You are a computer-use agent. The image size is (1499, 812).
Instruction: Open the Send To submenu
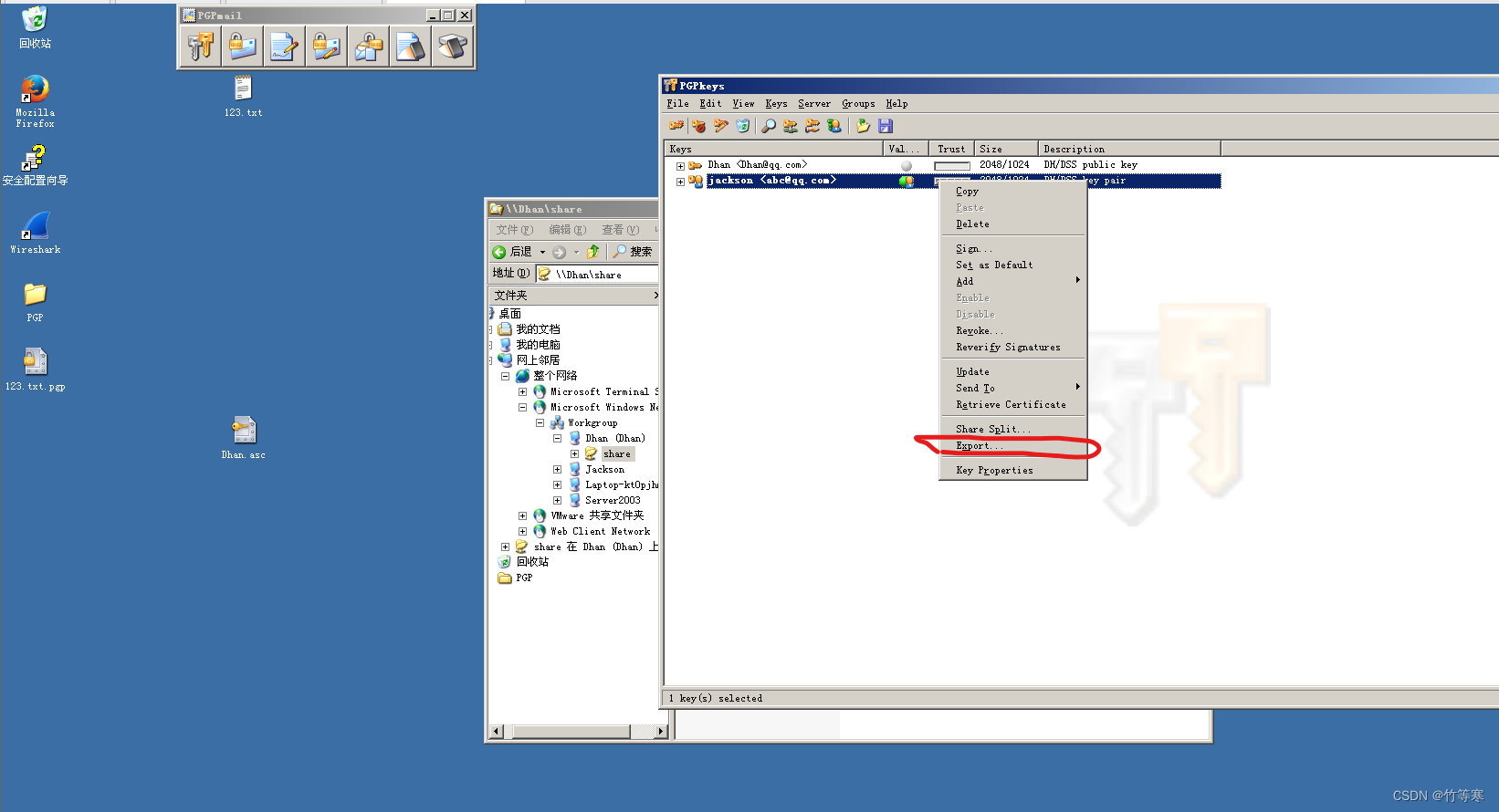pyautogui.click(x=1013, y=389)
